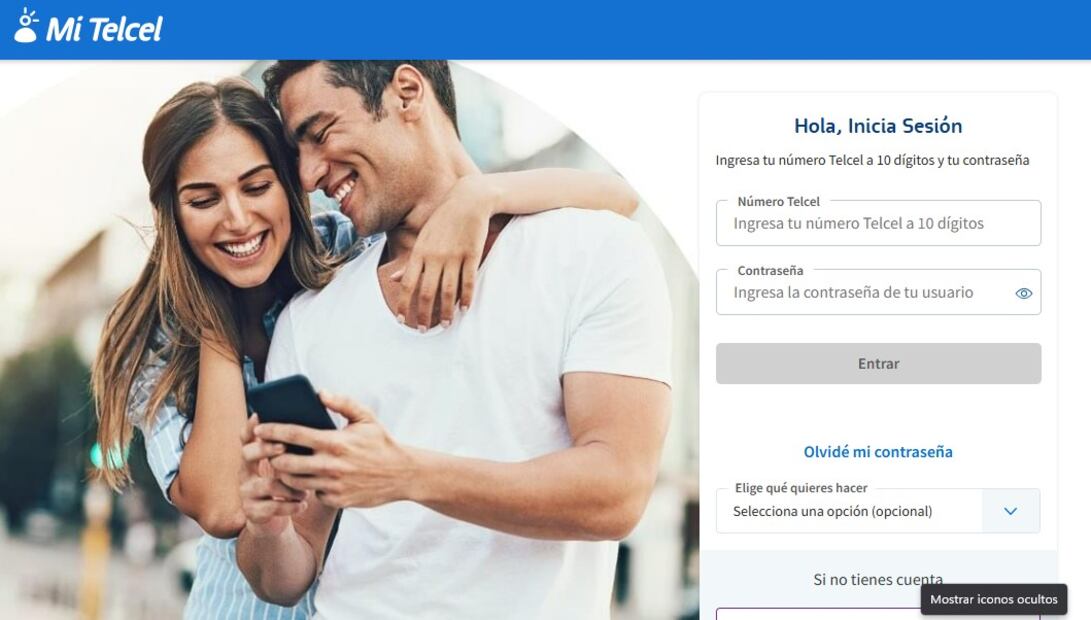Click the Mostrar iconos ocultos tooltip
This screenshot has width=1091, height=620.
(994, 599)
